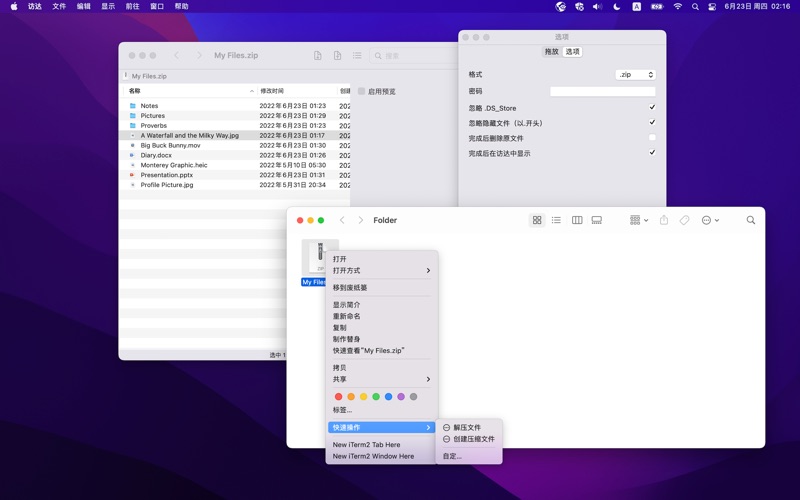This screenshot has width=800, height=500.
Task: Switch Folder window to gallery view
Action: pyautogui.click(x=596, y=220)
